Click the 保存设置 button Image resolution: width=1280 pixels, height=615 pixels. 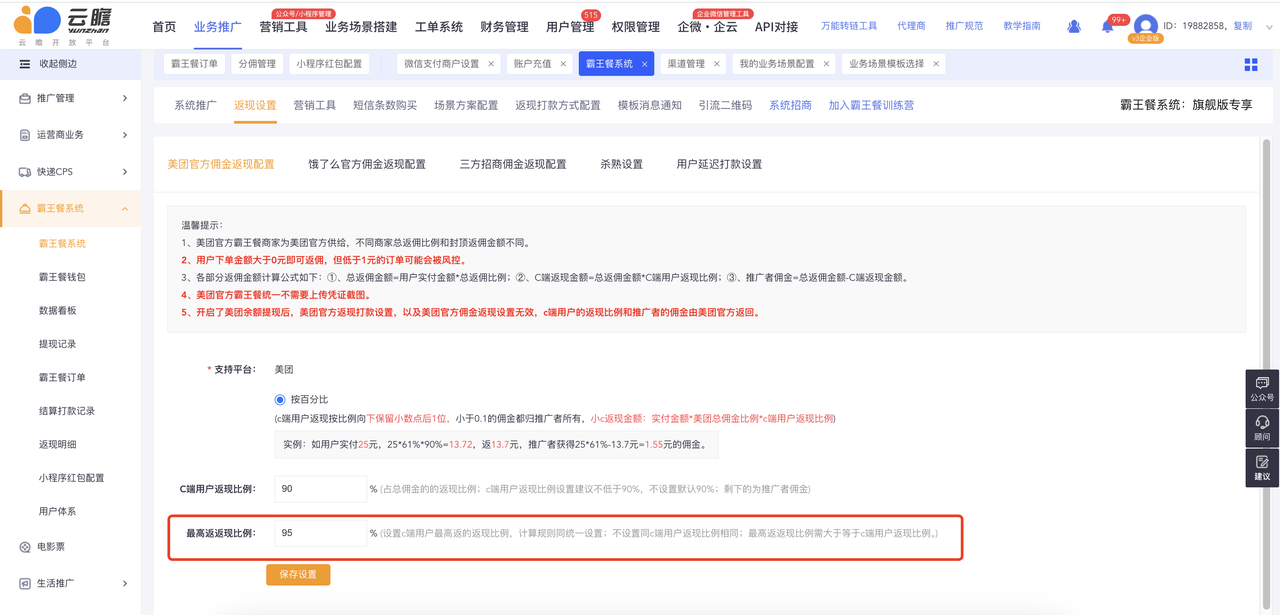pyautogui.click(x=298, y=575)
